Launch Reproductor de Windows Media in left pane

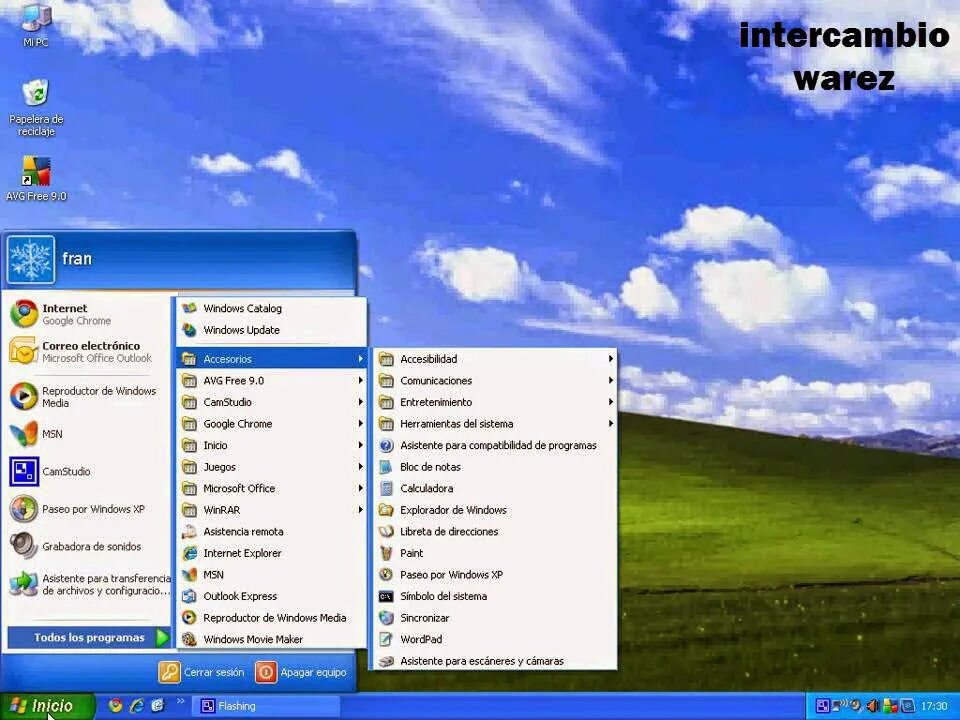tap(86, 397)
